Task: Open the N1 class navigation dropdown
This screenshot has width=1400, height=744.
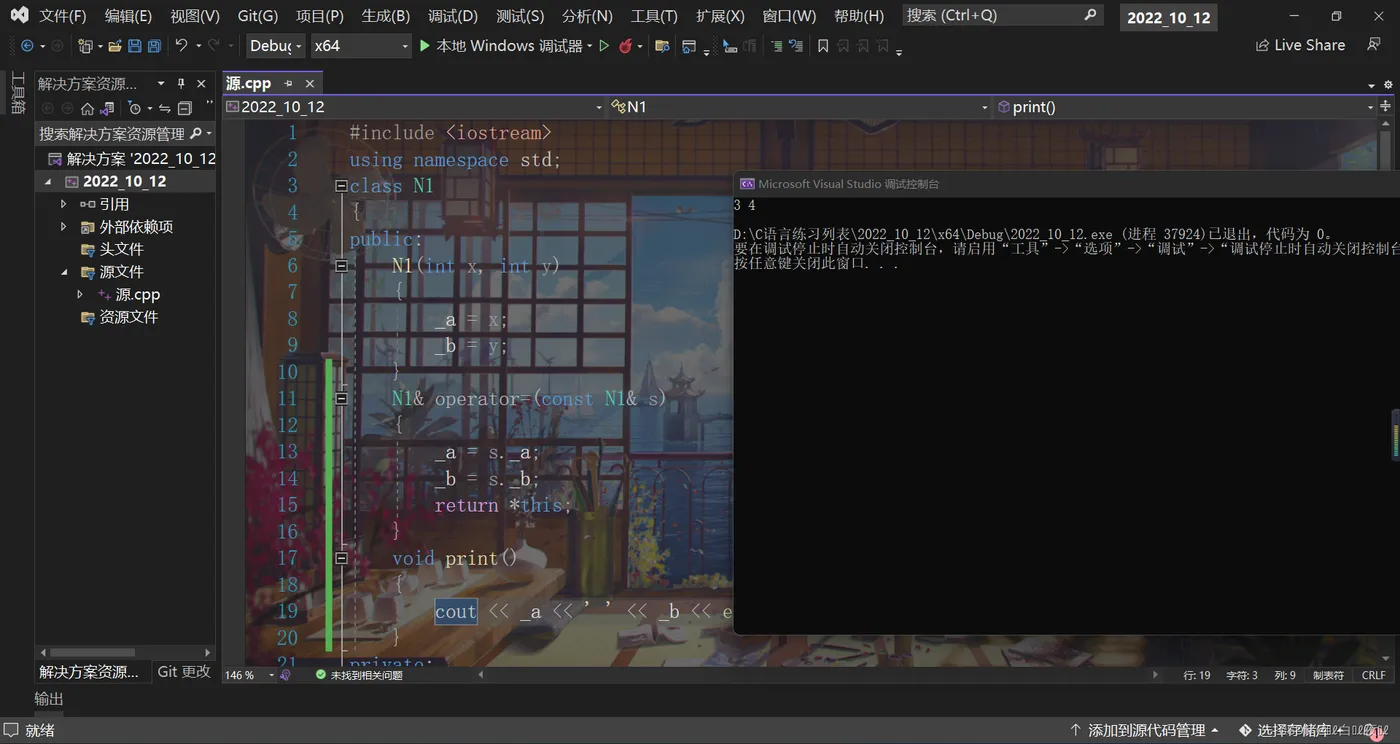Action: (x=800, y=107)
